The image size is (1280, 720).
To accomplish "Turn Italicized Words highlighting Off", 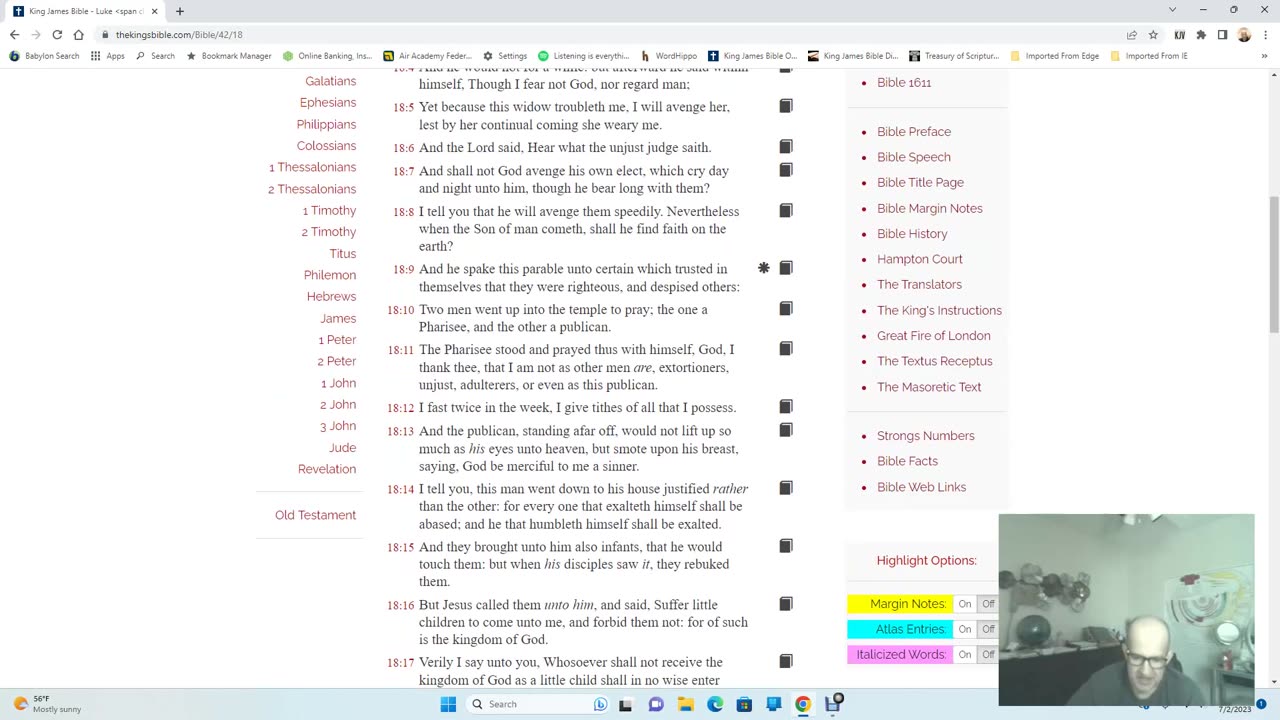I will point(988,654).
